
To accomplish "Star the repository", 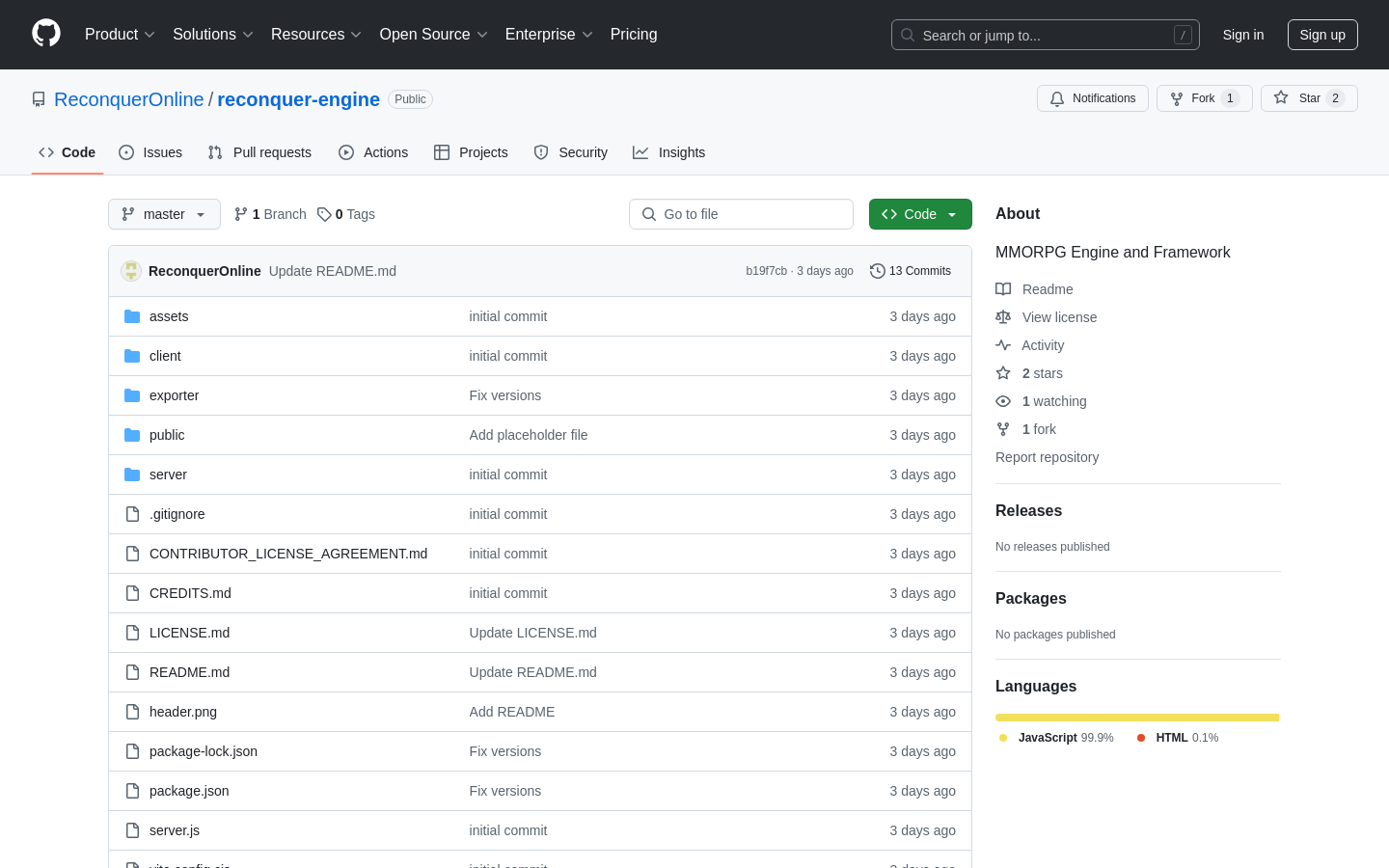I will coord(1309,98).
